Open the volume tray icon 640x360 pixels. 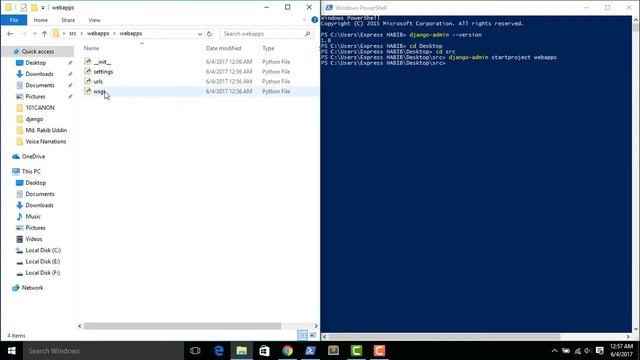pos(588,351)
